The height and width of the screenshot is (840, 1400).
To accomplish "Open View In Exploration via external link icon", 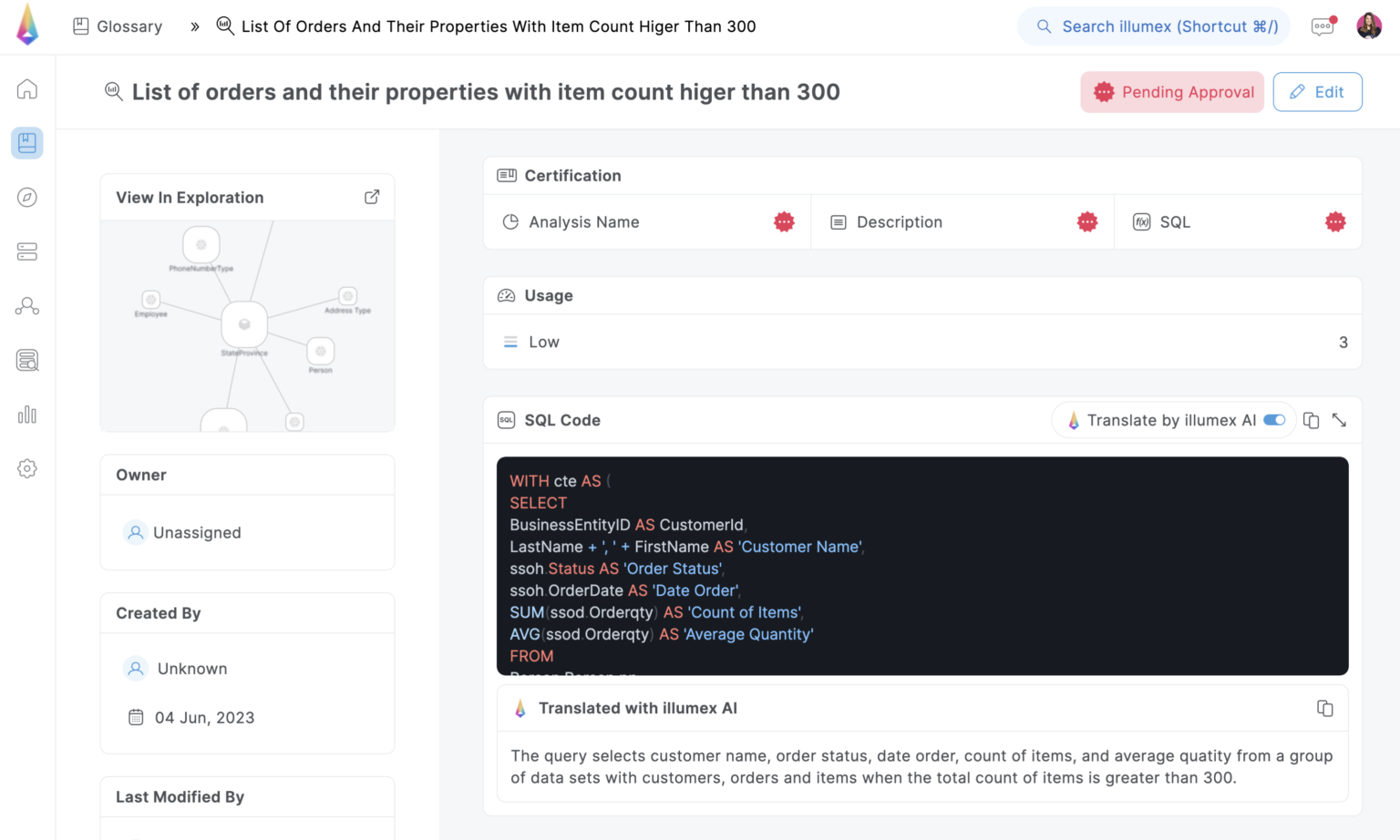I will [x=371, y=196].
